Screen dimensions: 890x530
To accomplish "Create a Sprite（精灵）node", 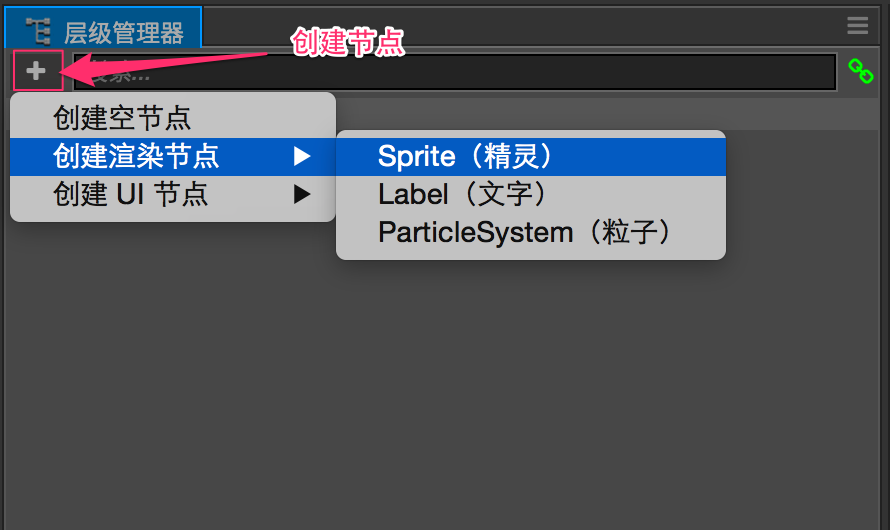I will coord(531,157).
